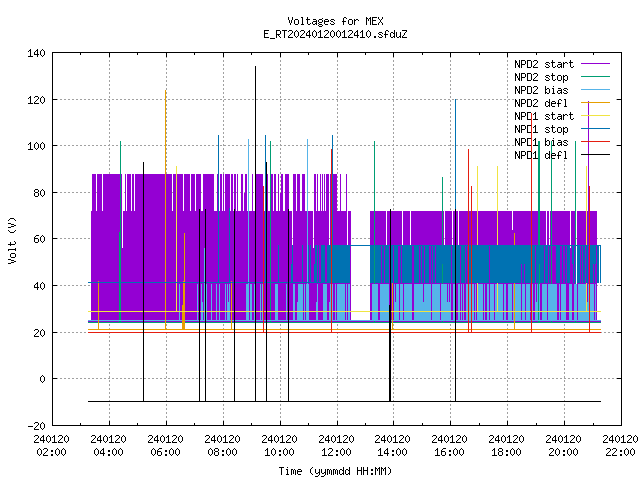Screen dimensions: 640x480
Task: Click the file name E_RT20240120012410.sfduZ subtitle
Action: (335, 34)
